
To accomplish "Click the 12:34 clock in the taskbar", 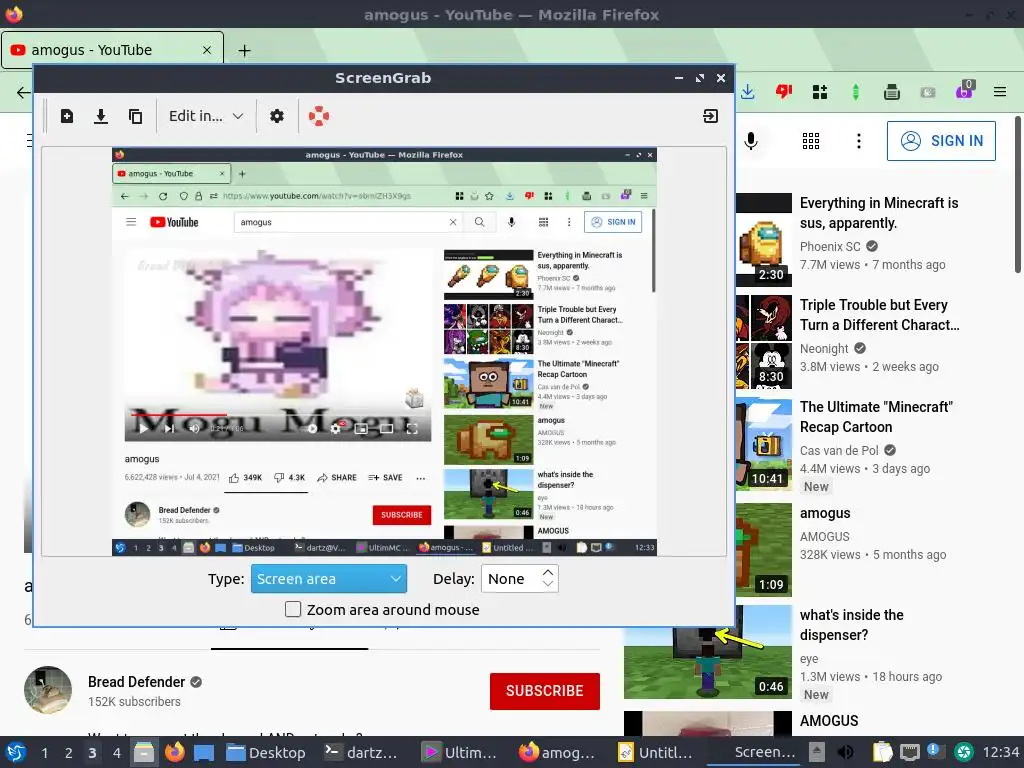I will [1000, 752].
